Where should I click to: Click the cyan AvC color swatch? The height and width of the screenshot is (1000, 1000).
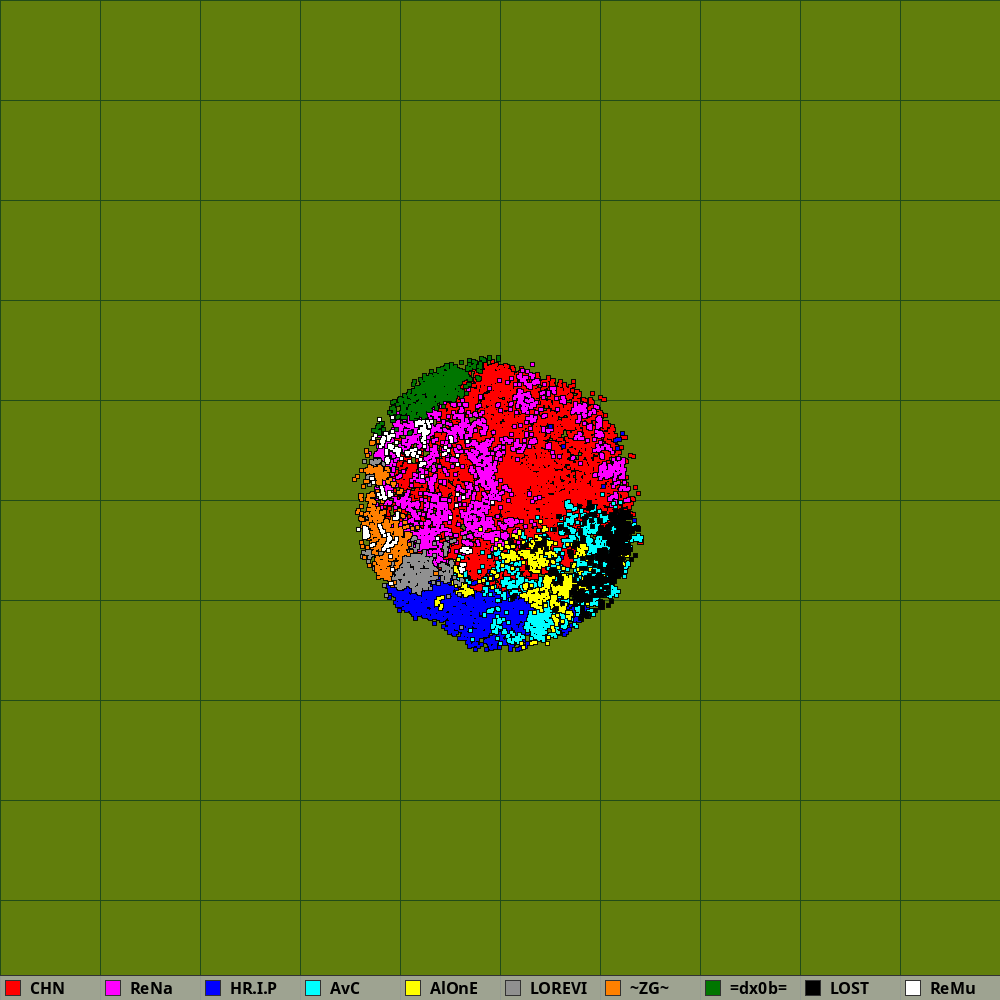[313, 988]
